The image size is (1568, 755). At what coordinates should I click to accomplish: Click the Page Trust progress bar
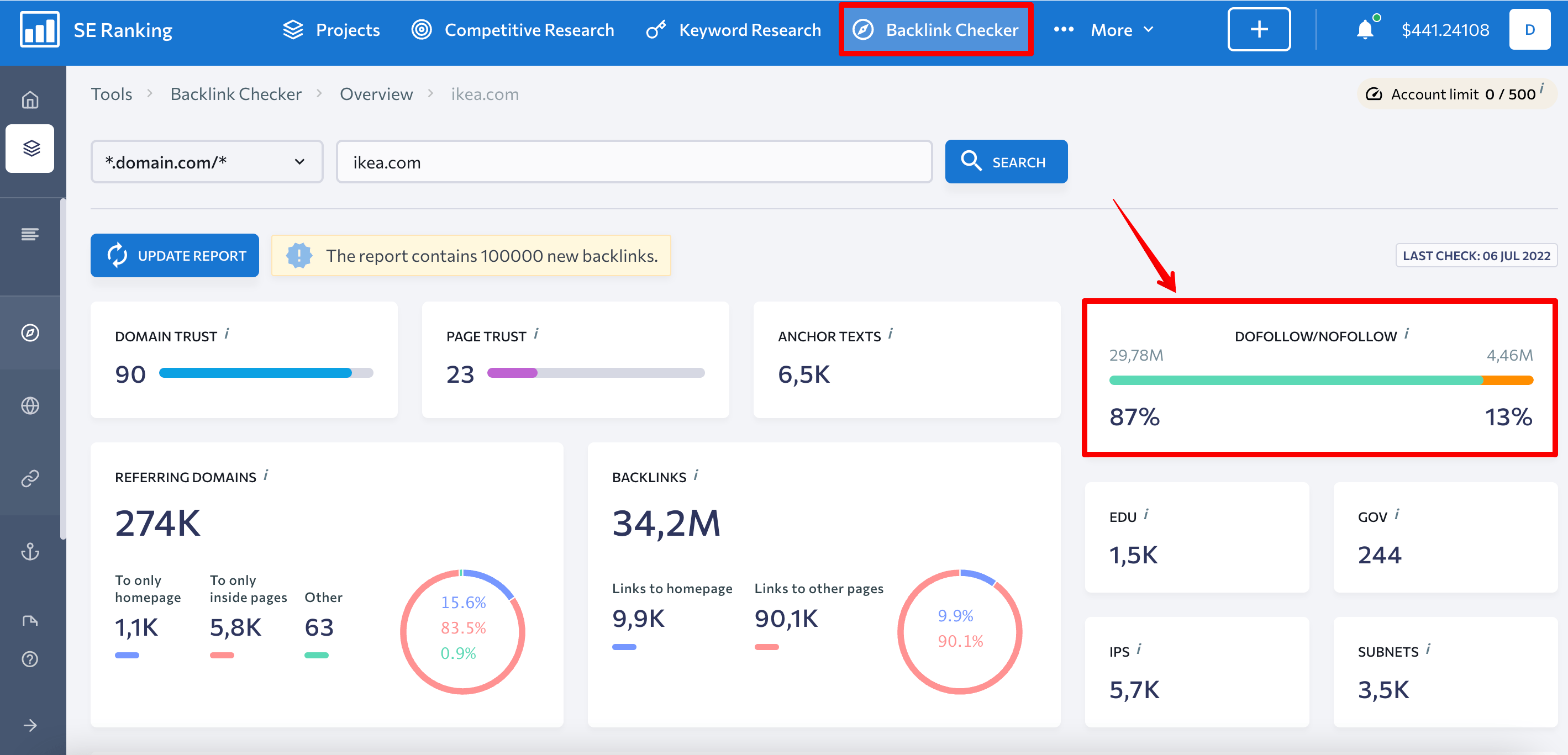tap(596, 373)
